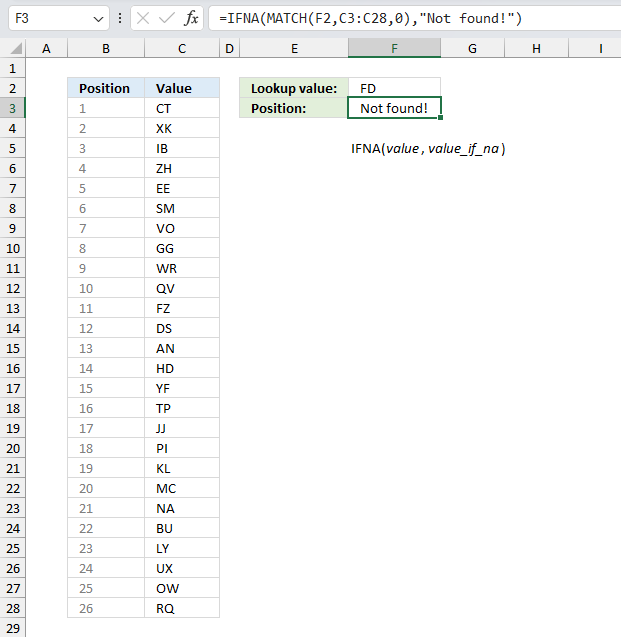Click the Cancel X icon in formula bar
This screenshot has height=637, width=621.
[x=143, y=18]
